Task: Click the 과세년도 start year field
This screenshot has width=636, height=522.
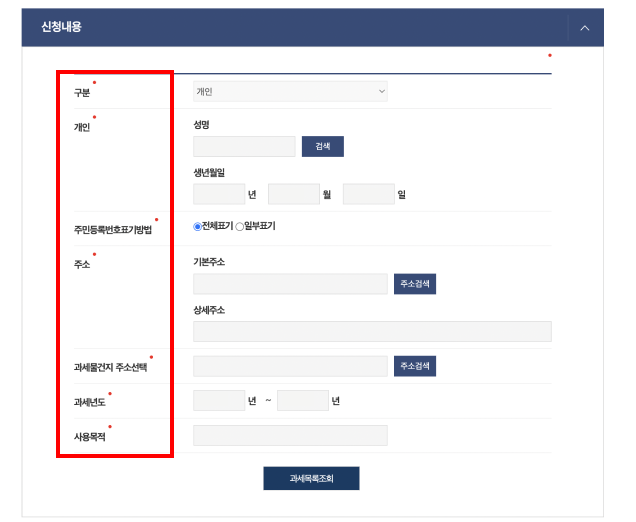Action: tap(219, 400)
